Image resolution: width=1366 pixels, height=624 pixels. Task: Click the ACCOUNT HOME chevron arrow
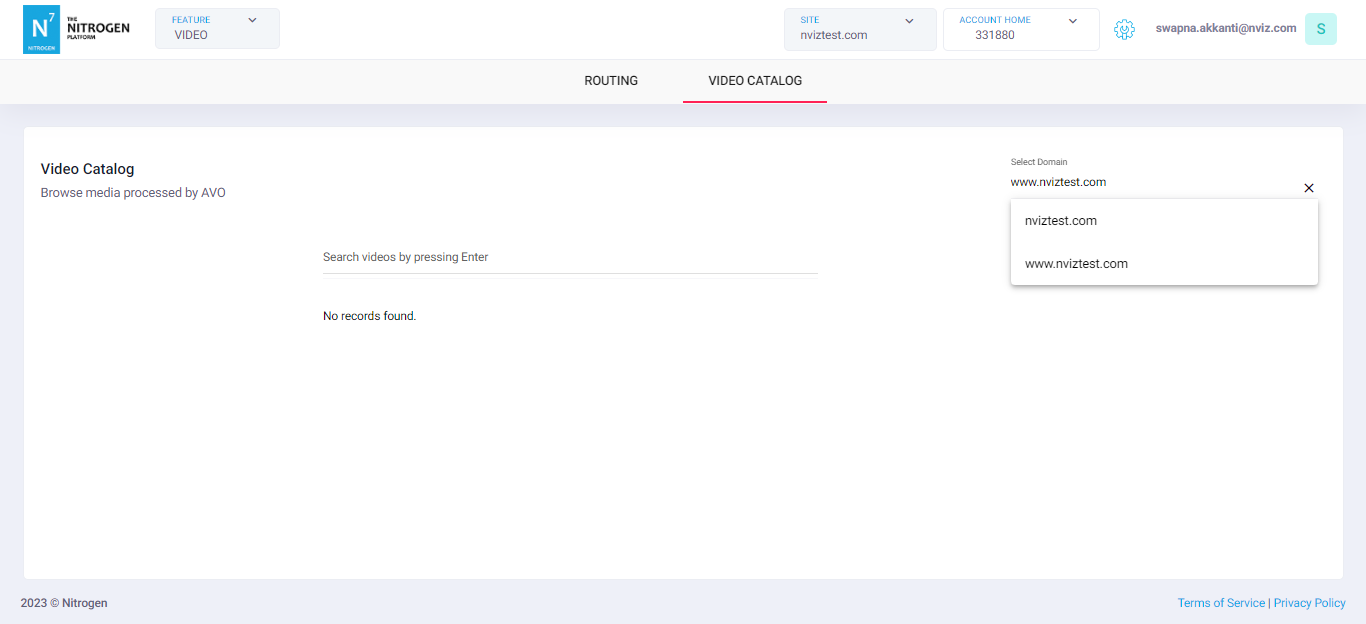1072,20
